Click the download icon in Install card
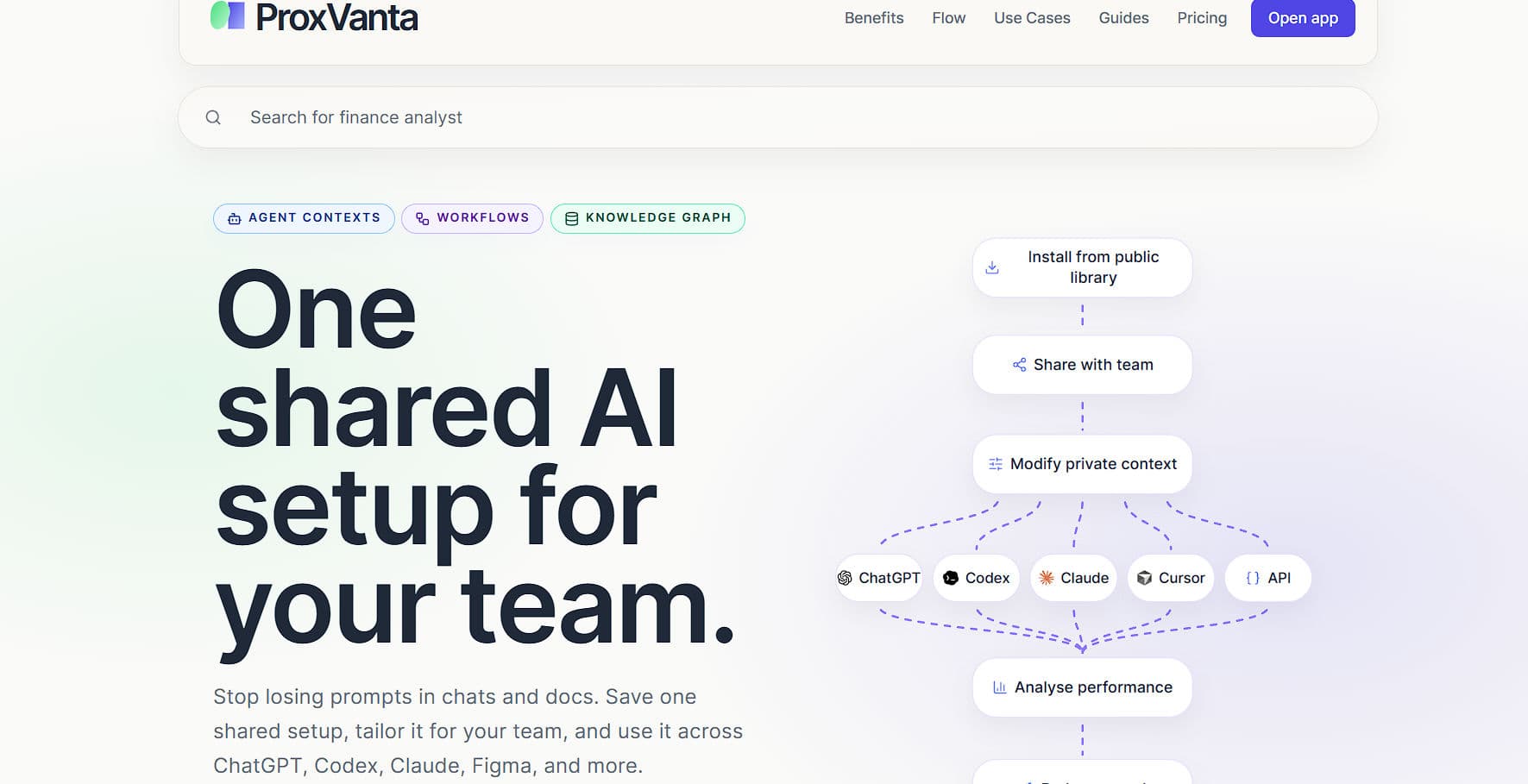The image size is (1528, 784). click(x=992, y=267)
